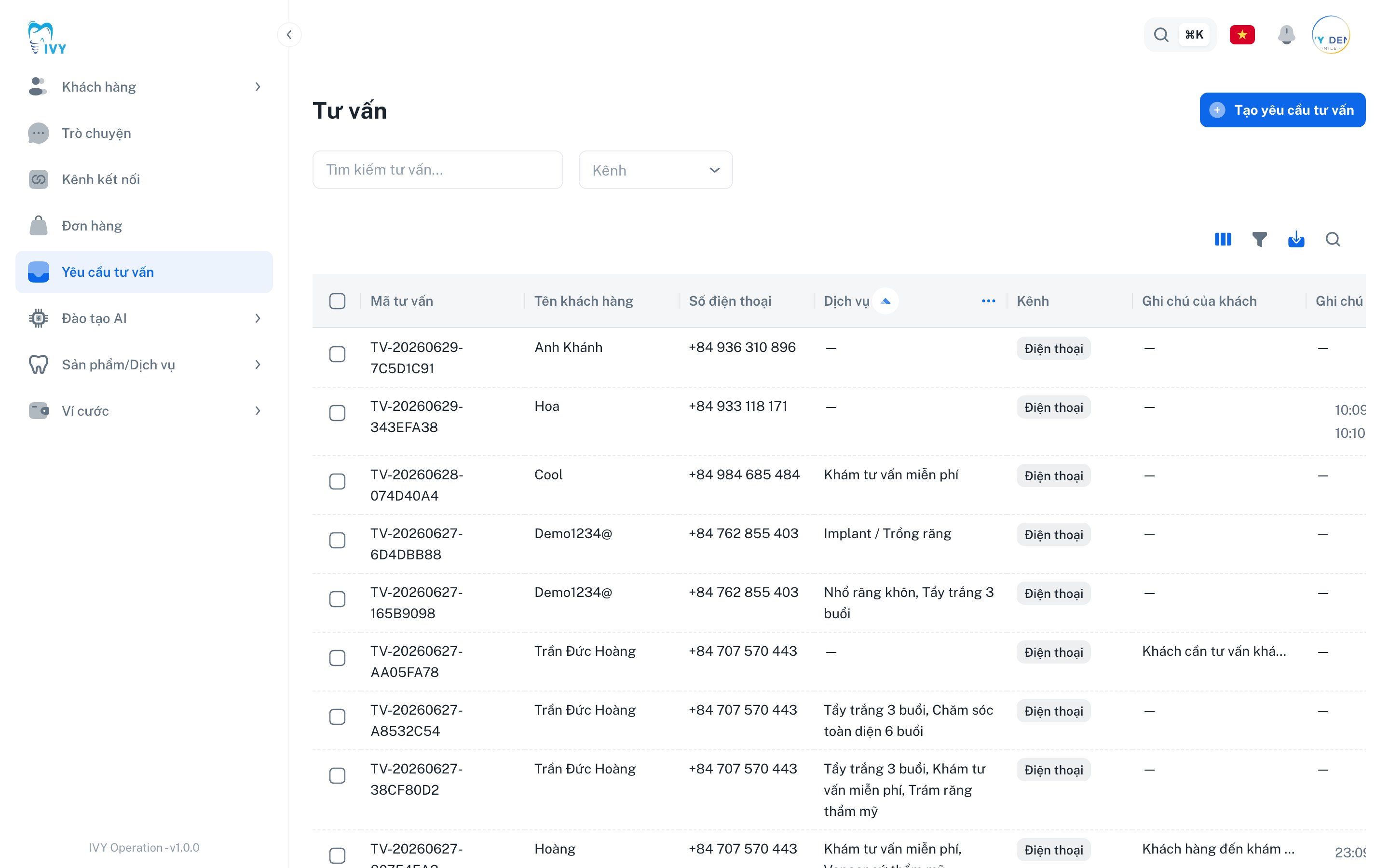The height and width of the screenshot is (868, 1389).
Task: Select Yêu cầu tư vấn menu item
Action: 144,272
